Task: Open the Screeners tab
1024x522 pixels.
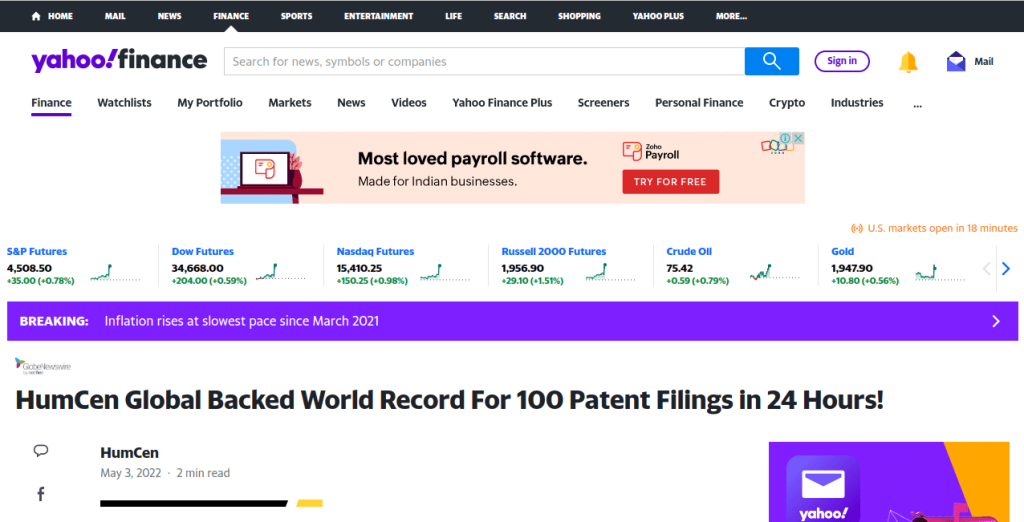Action: tap(603, 103)
